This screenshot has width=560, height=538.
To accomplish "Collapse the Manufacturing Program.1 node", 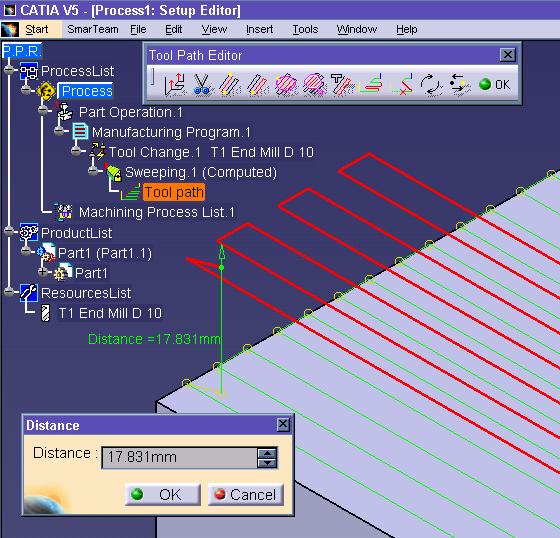I will (59, 131).
